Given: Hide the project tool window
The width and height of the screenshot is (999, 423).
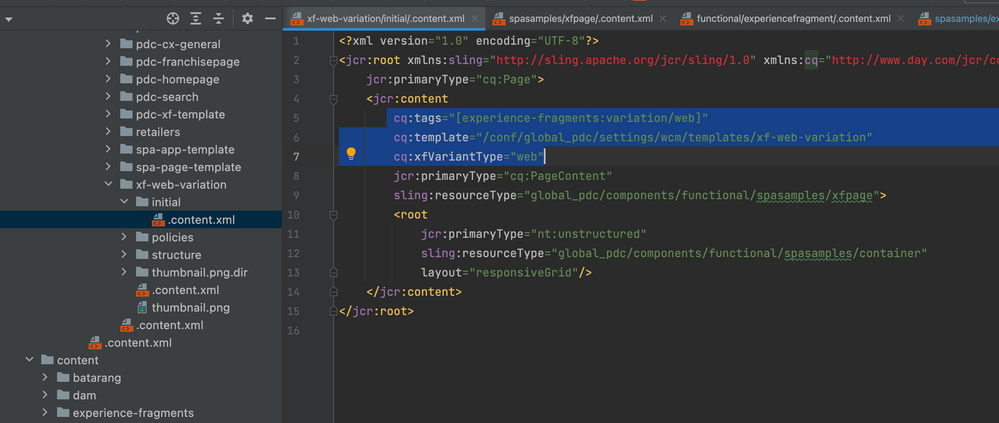Looking at the screenshot, I should coord(270,18).
